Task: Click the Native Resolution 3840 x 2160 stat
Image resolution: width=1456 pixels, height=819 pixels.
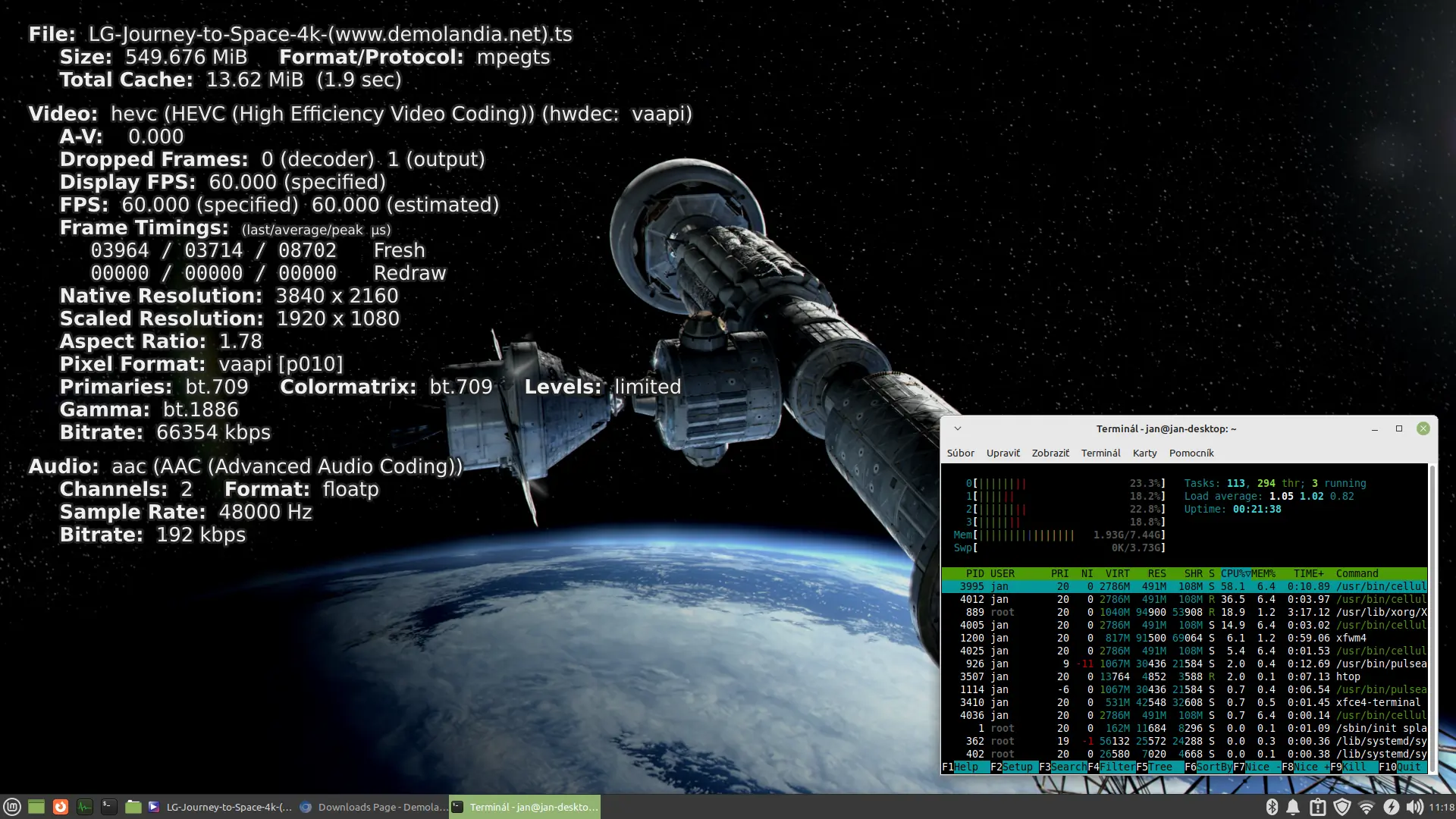Action: tap(229, 296)
